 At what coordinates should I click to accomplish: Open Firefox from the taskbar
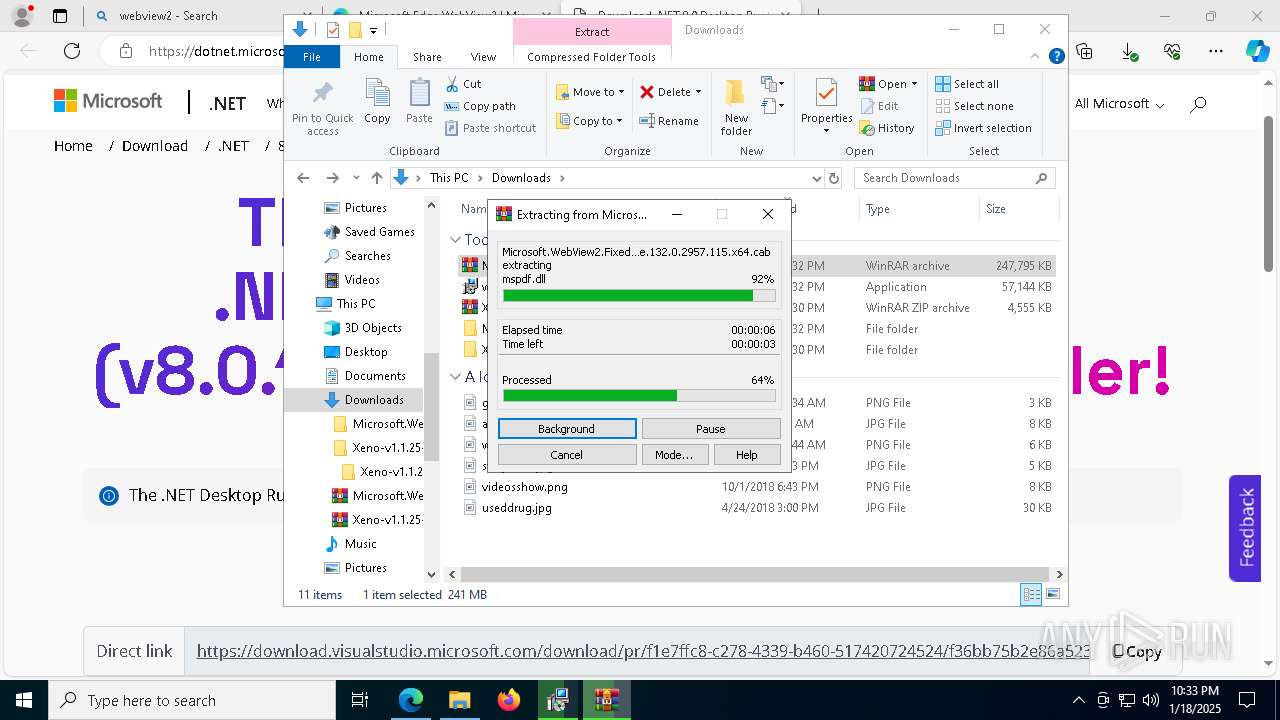[x=509, y=700]
